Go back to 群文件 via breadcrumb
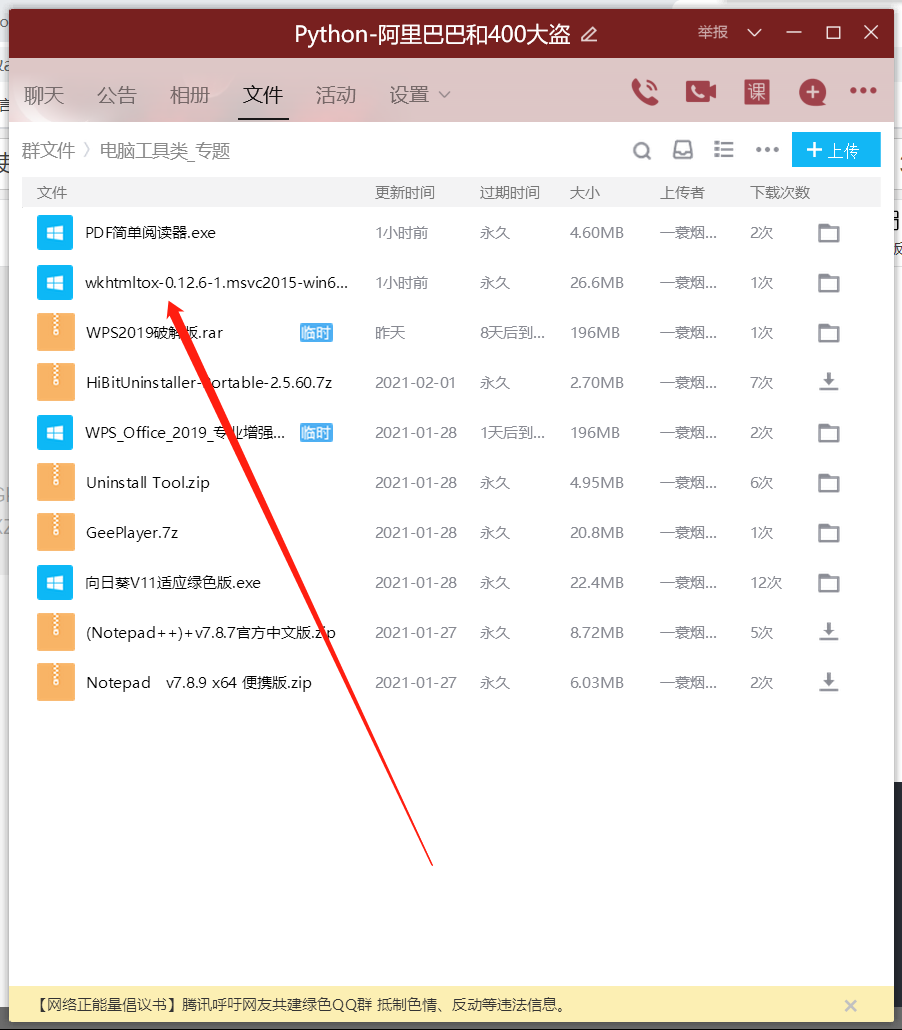 pyautogui.click(x=49, y=150)
